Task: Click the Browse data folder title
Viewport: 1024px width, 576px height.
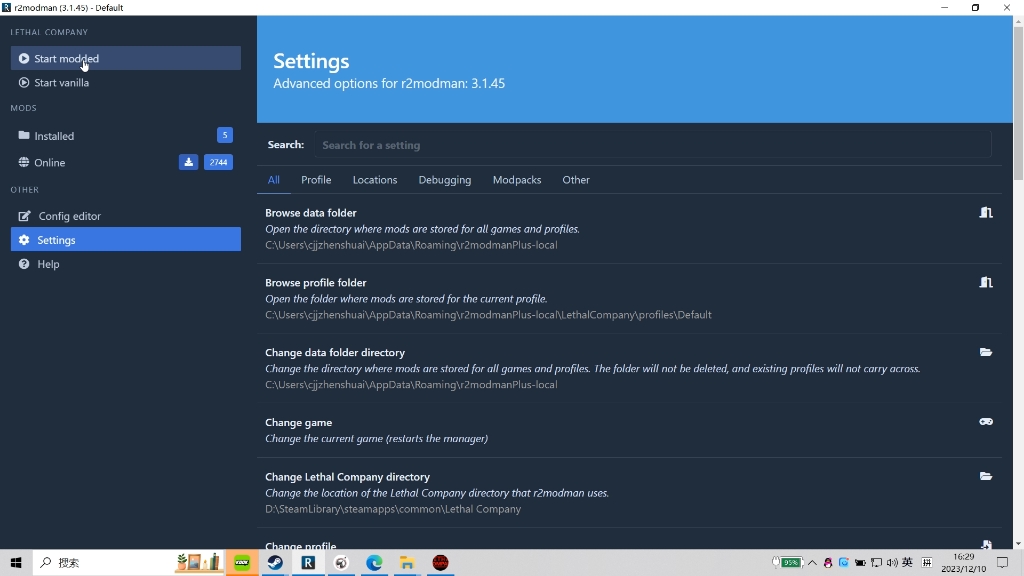Action: (x=311, y=213)
